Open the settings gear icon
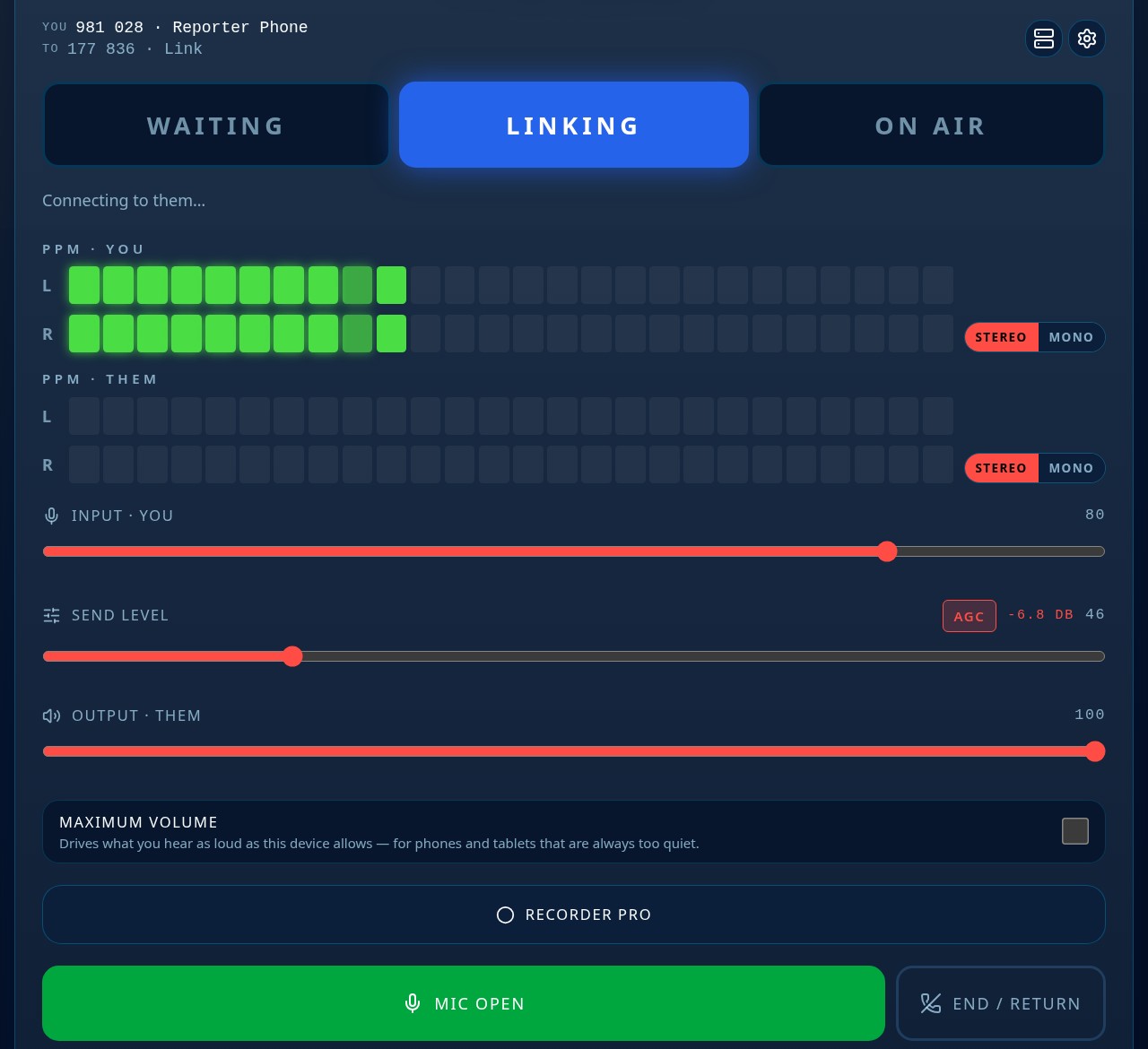The height and width of the screenshot is (1049, 1148). (x=1087, y=39)
